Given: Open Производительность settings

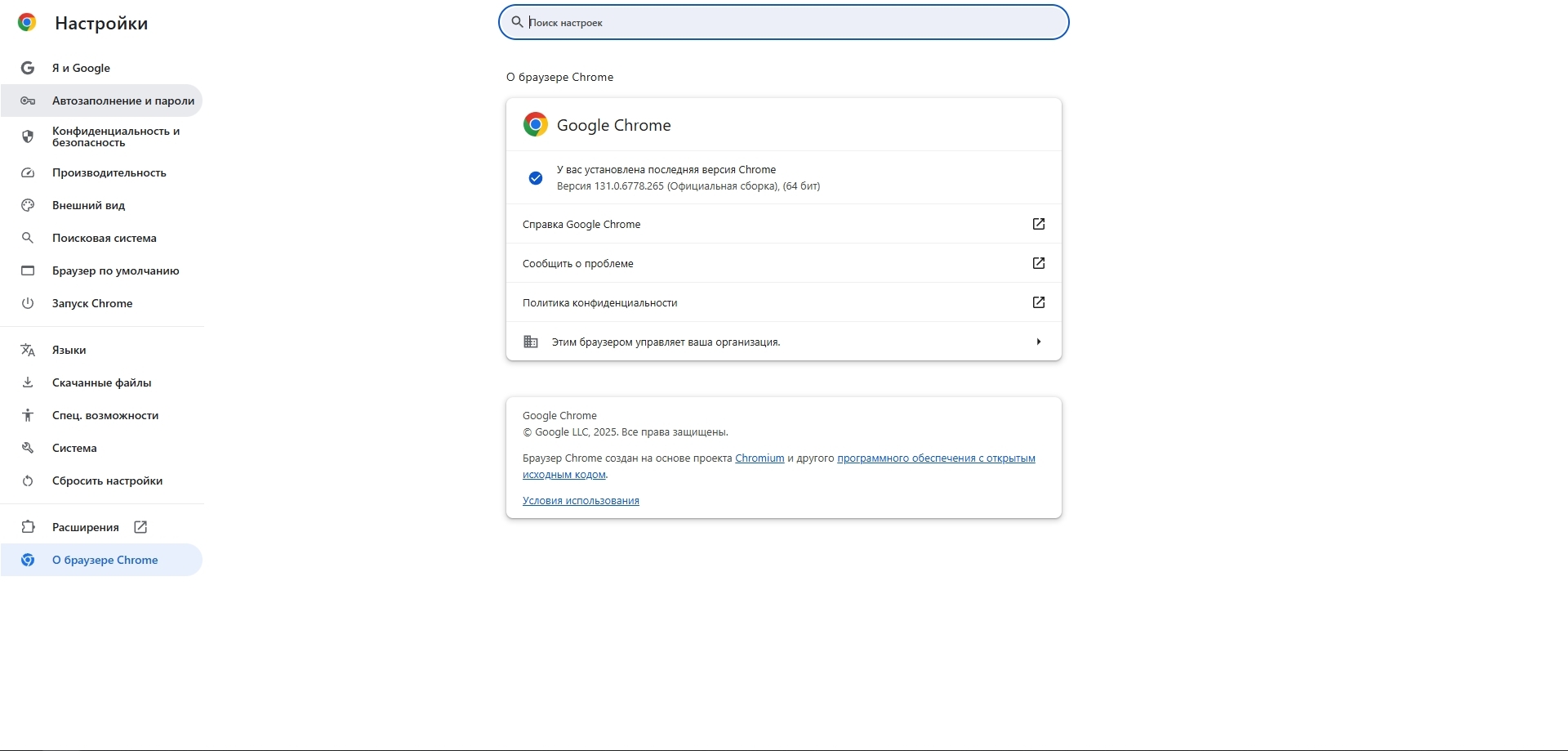Looking at the screenshot, I should [x=102, y=172].
